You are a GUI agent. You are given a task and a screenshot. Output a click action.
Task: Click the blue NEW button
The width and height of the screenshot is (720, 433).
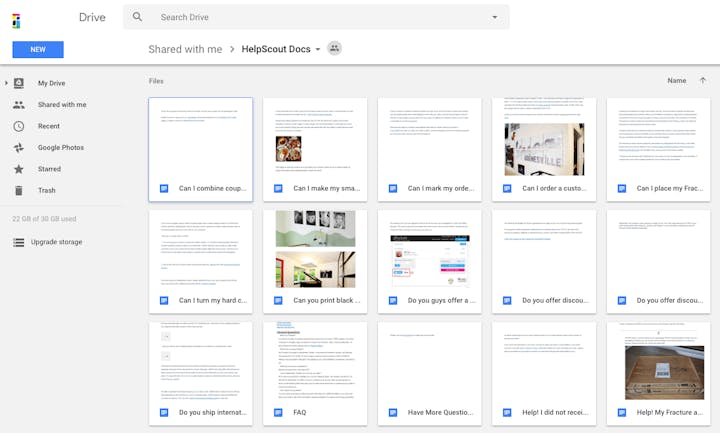[38, 49]
